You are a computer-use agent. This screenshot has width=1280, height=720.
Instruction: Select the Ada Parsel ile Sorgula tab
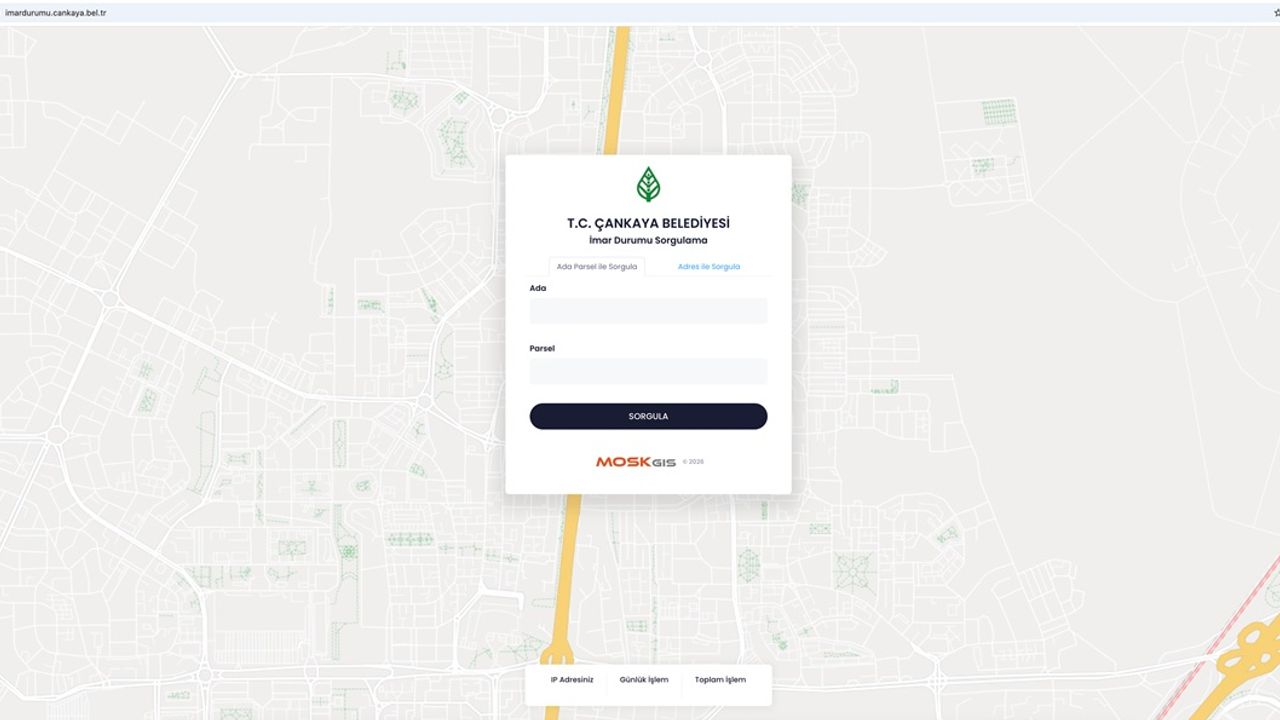click(x=597, y=267)
